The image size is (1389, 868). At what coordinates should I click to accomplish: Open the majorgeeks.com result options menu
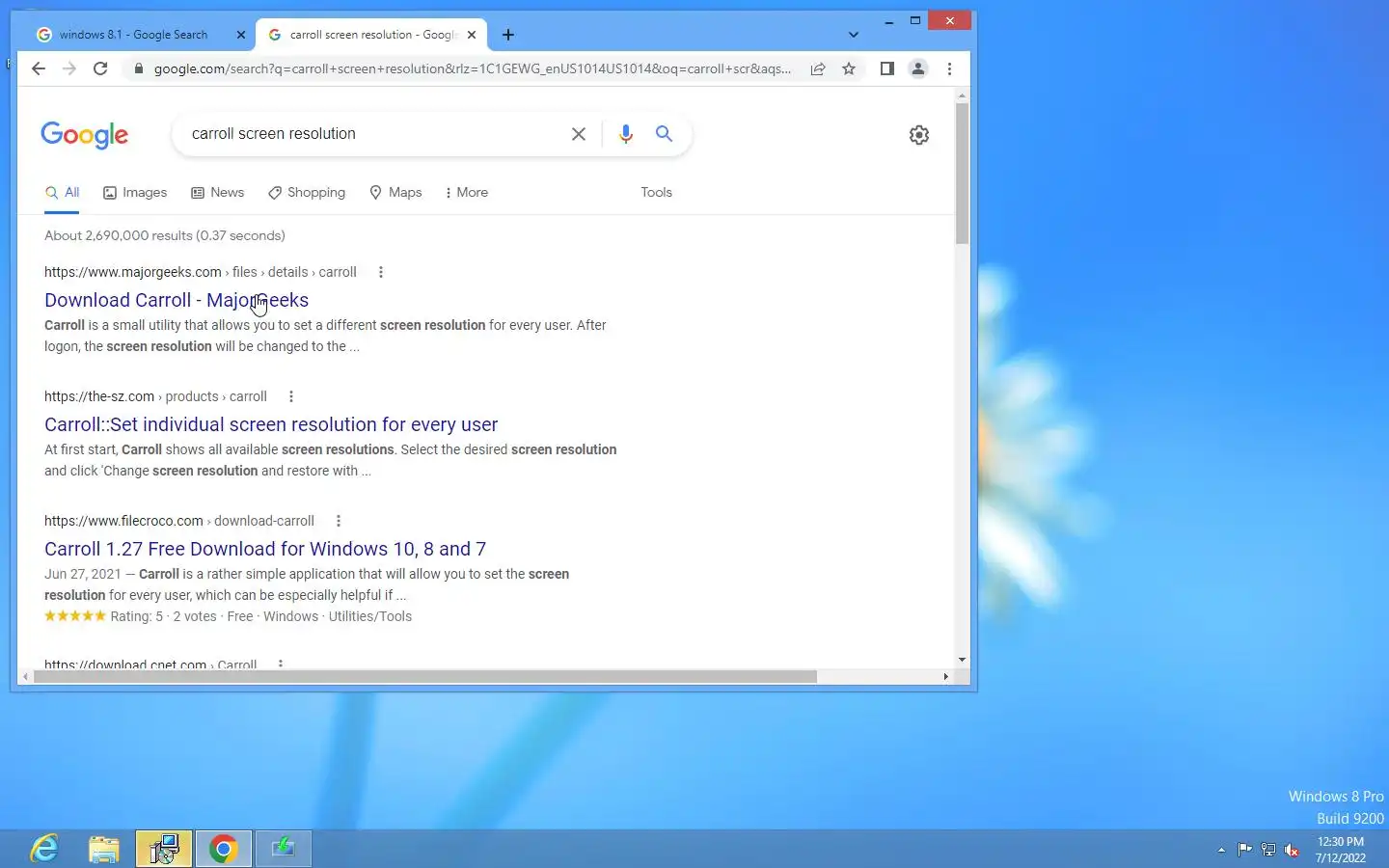coord(381,272)
